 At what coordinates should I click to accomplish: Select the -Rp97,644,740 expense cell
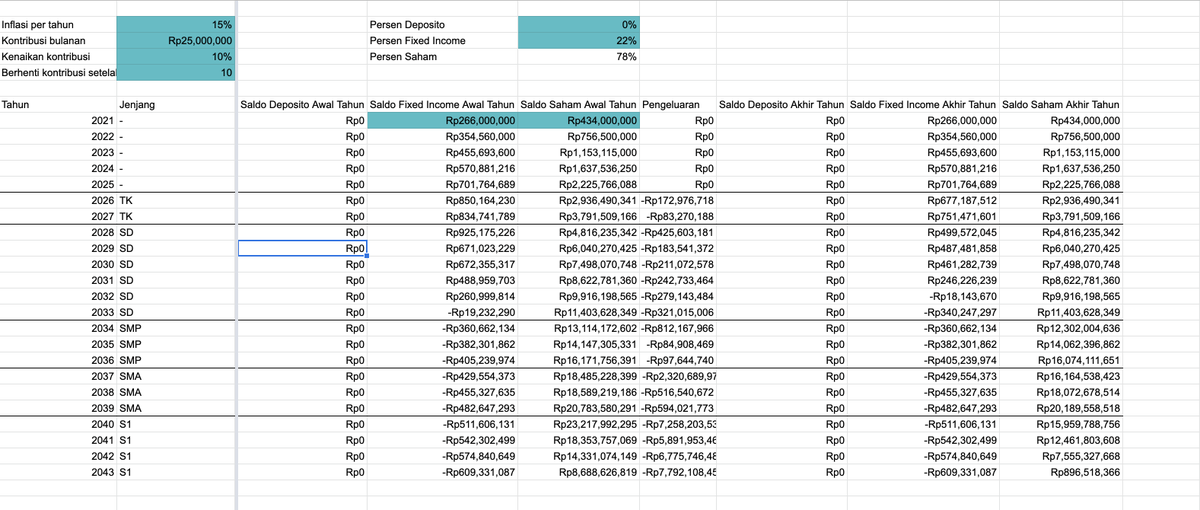point(678,360)
